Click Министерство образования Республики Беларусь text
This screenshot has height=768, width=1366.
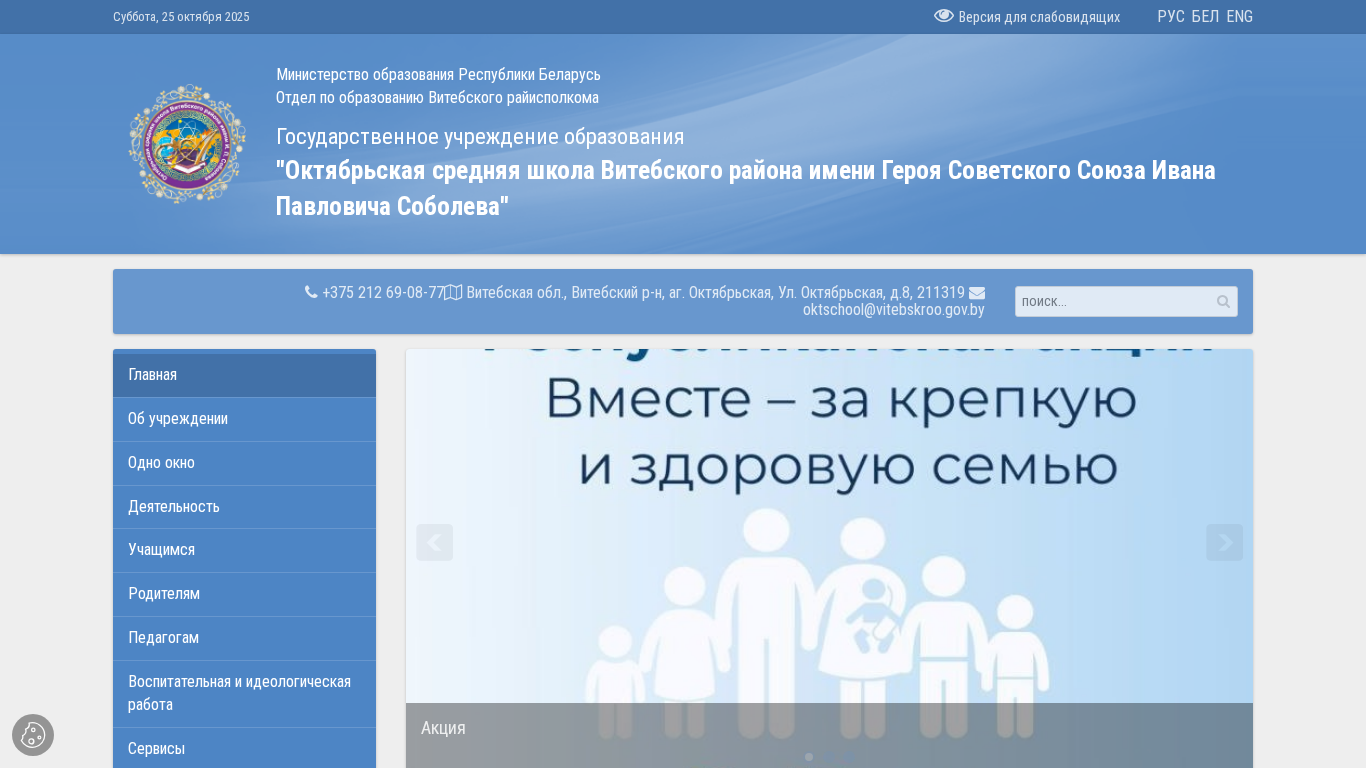[438, 75]
